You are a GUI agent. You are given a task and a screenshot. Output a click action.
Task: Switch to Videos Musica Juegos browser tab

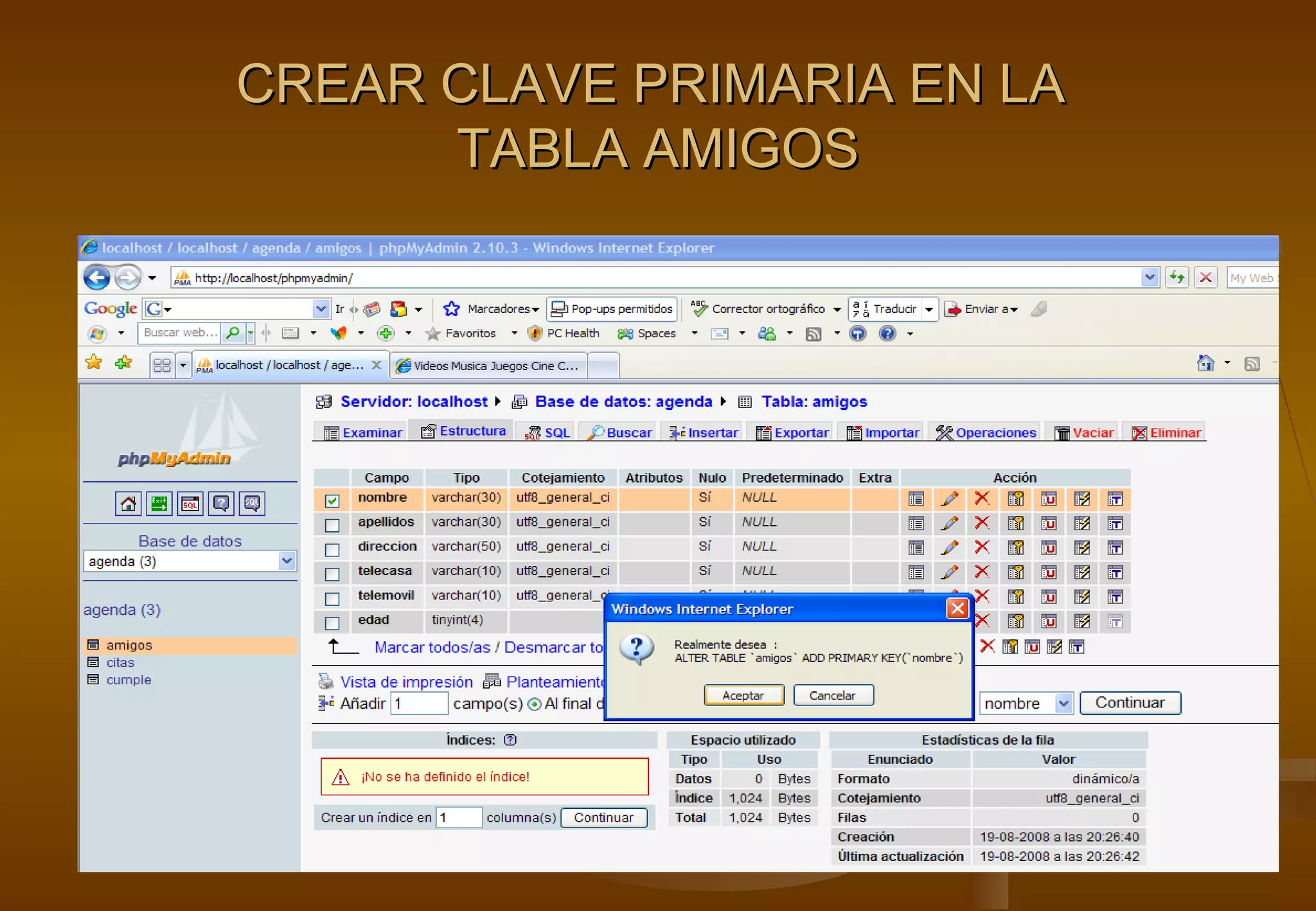click(x=488, y=366)
